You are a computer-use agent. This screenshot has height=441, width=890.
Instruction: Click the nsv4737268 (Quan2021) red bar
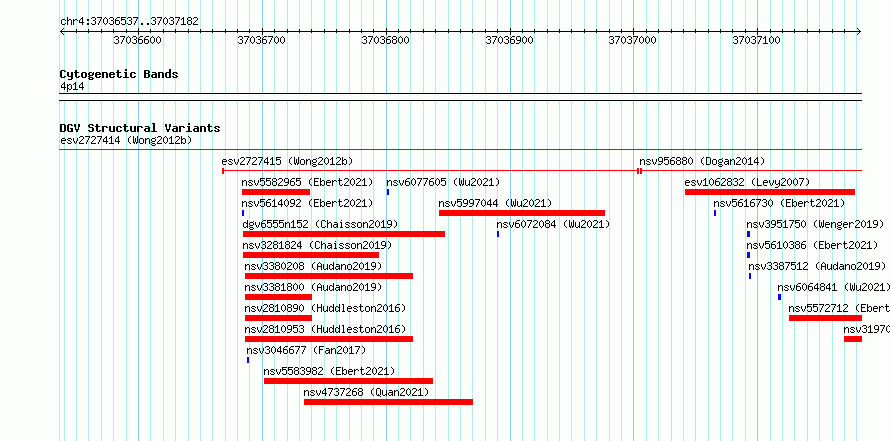(388, 402)
